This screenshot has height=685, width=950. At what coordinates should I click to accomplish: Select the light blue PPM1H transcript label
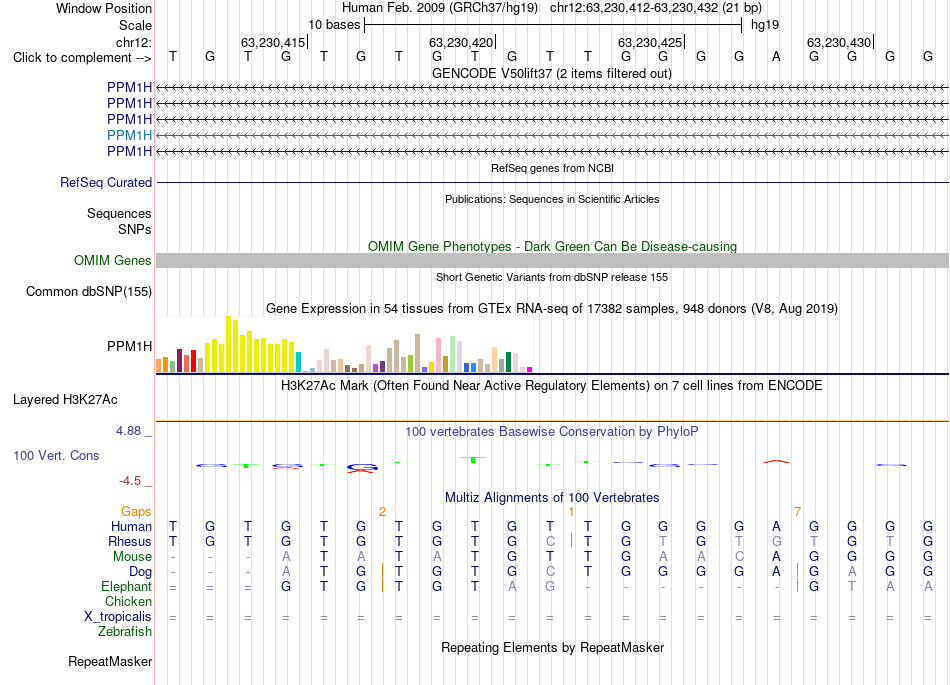pos(129,135)
